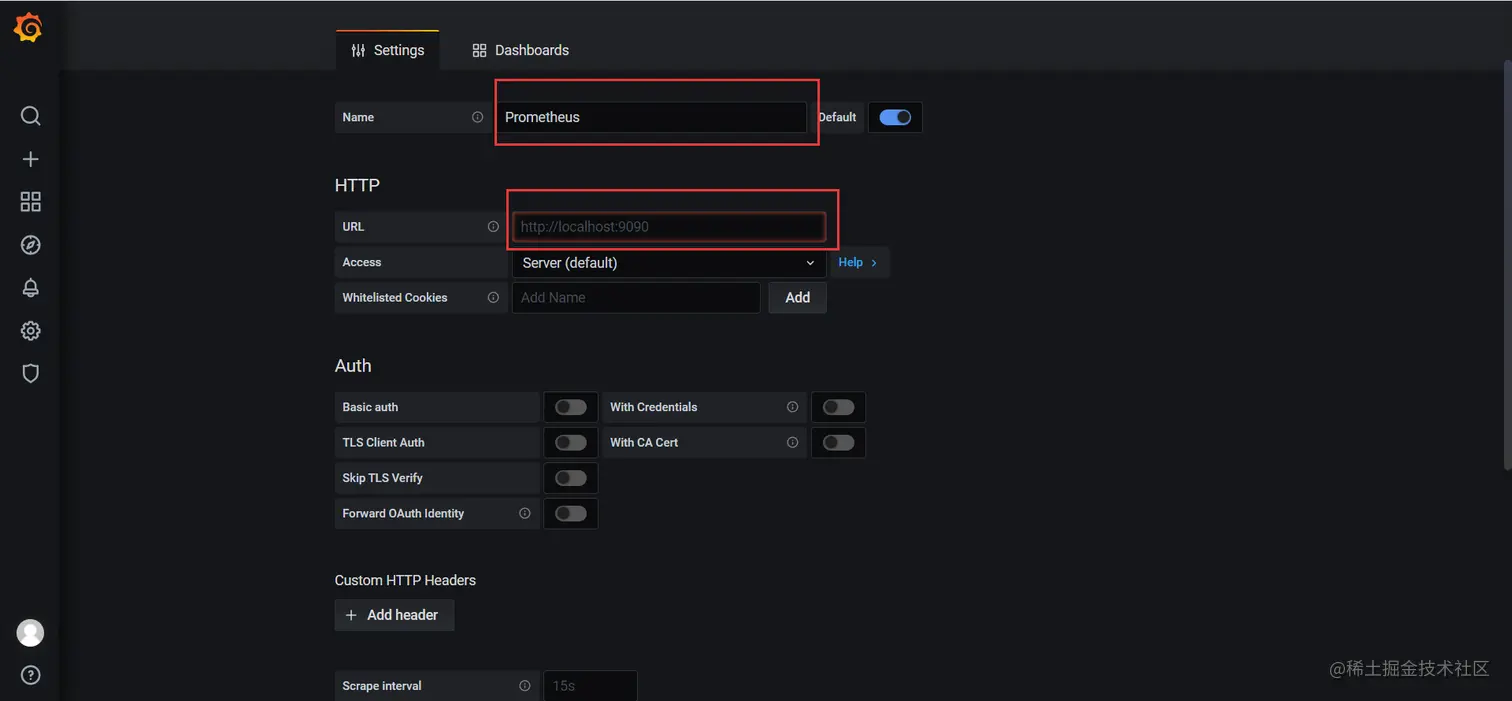Enable the With Credentials toggle
The height and width of the screenshot is (701, 1512).
point(839,407)
